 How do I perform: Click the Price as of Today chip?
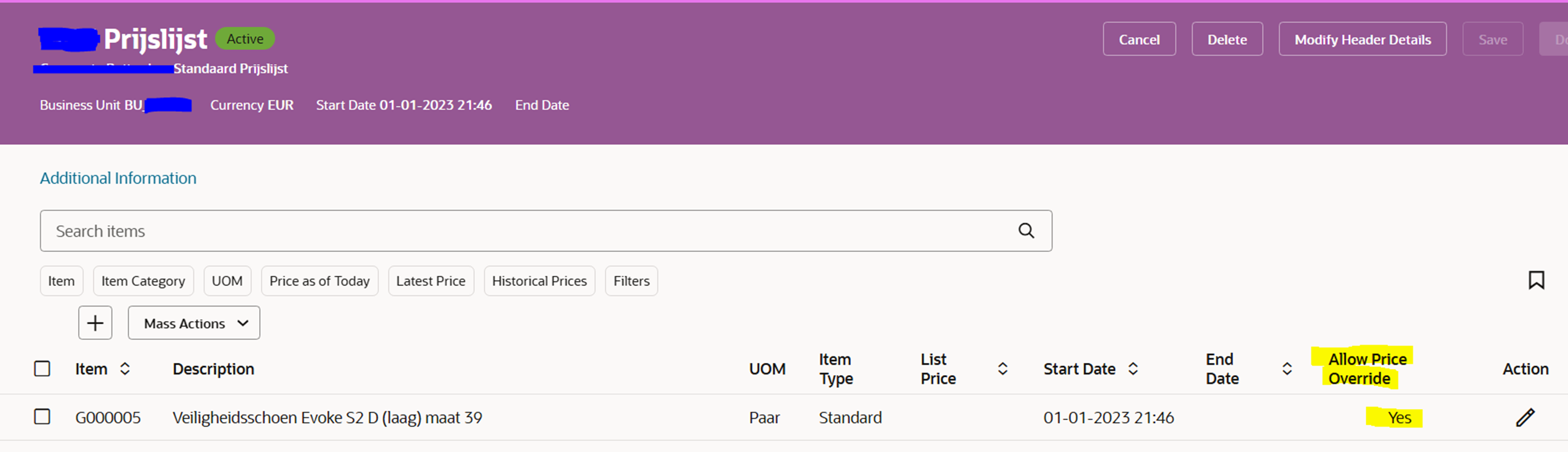point(319,281)
